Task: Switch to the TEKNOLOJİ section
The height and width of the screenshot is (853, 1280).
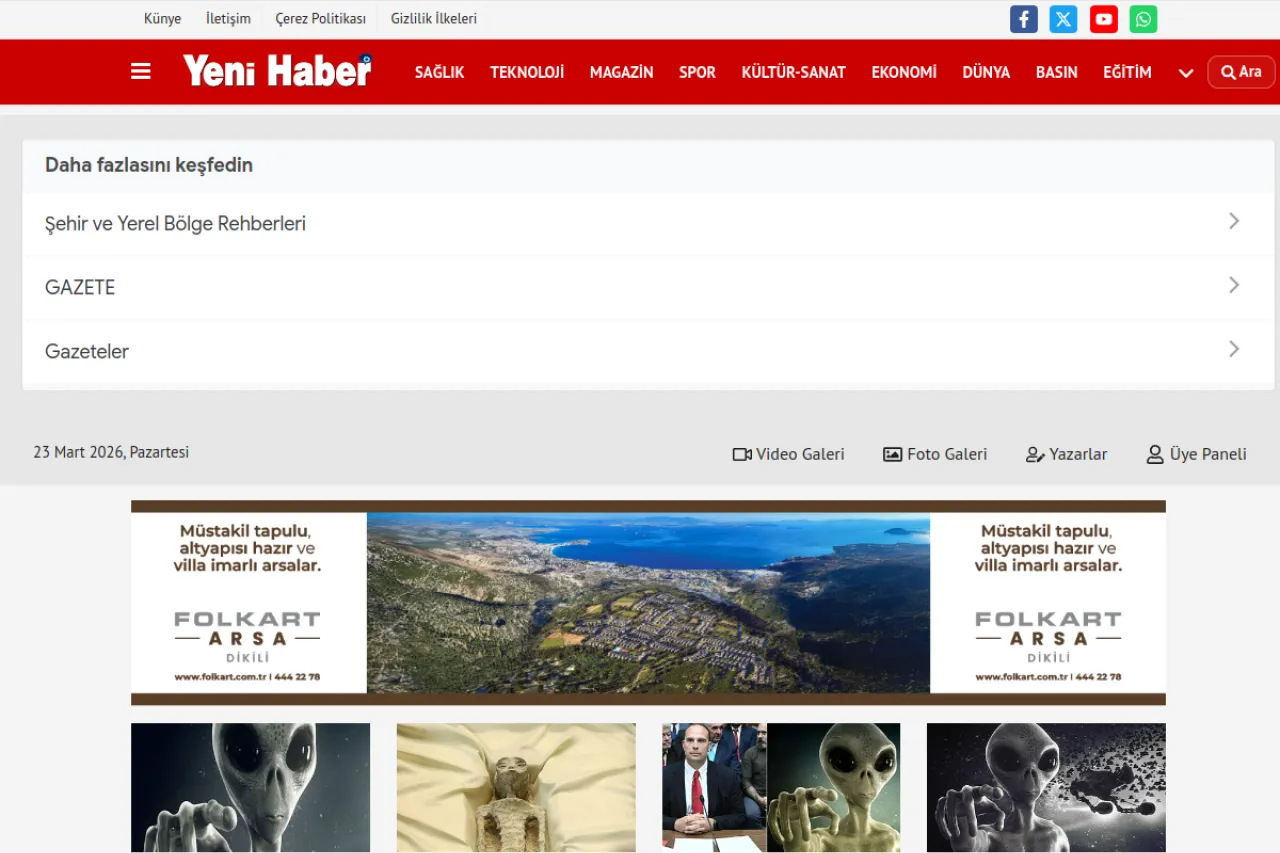Action: (x=527, y=72)
